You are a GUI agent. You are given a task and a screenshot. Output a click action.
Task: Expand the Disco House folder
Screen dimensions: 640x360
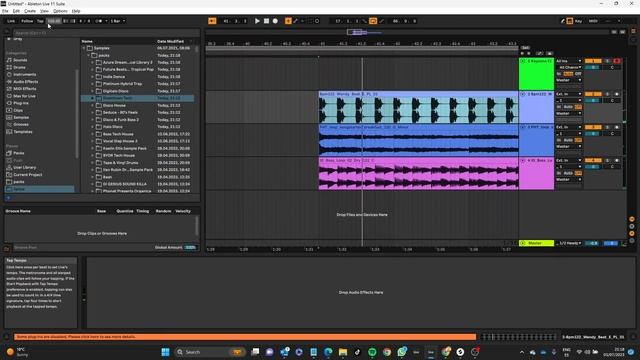(x=92, y=105)
